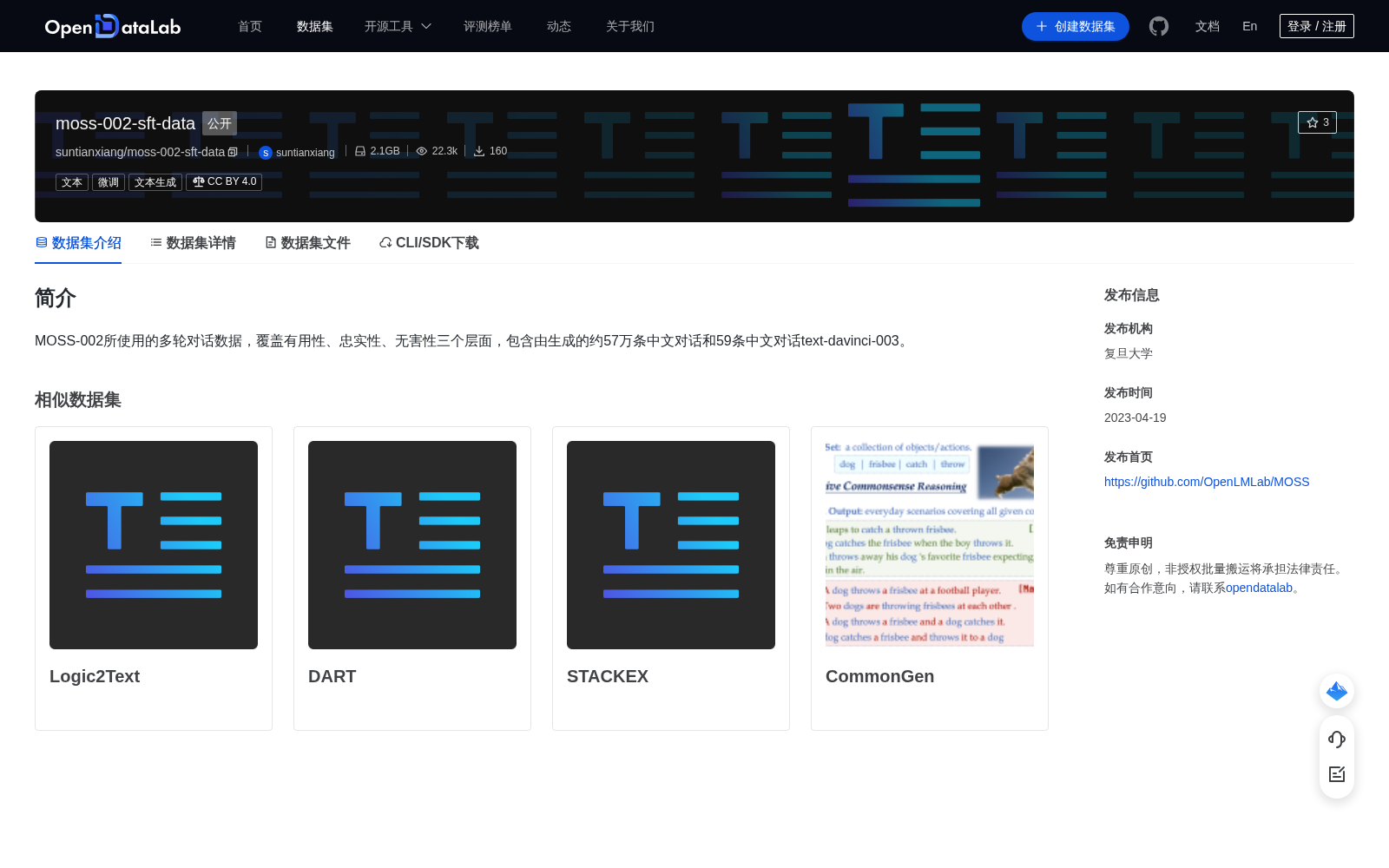Open the github.com/OpenLMLab/MOSS link
The width and height of the screenshot is (1389, 868).
[x=1207, y=482]
